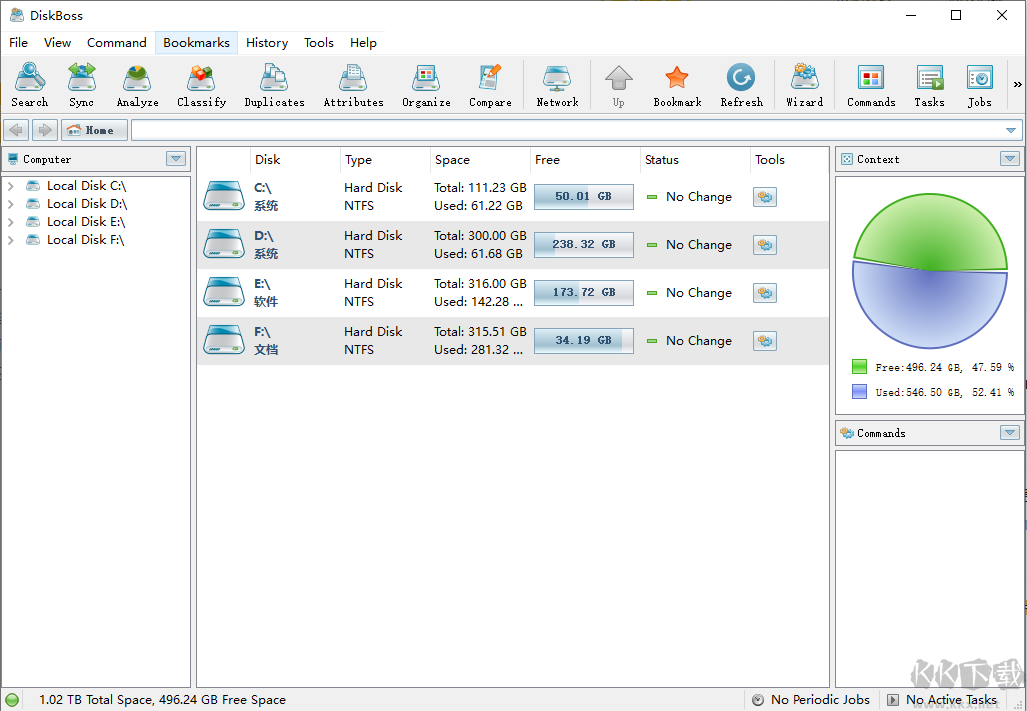1027x711 pixels.
Task: Click No Active Tasks in status bar
Action: point(943,700)
